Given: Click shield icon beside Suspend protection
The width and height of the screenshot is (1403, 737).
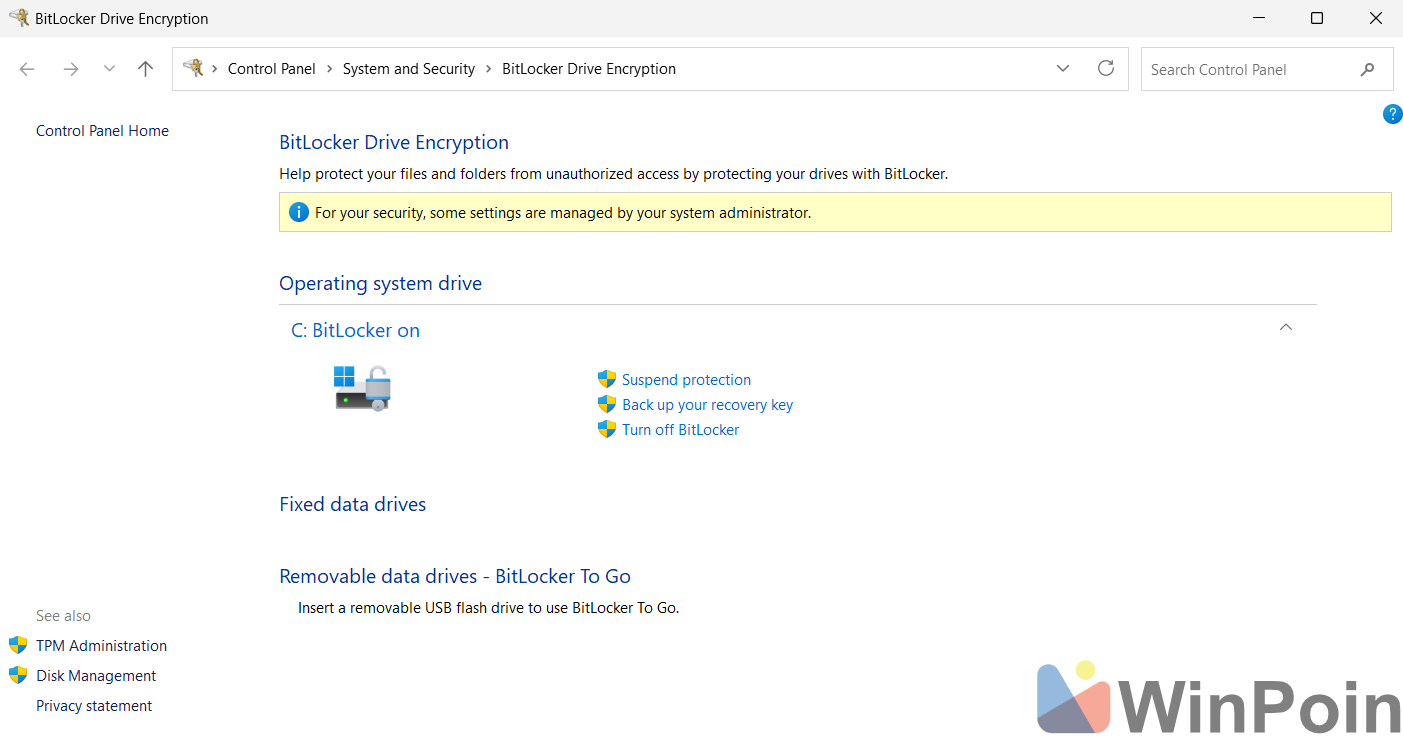Looking at the screenshot, I should point(607,379).
